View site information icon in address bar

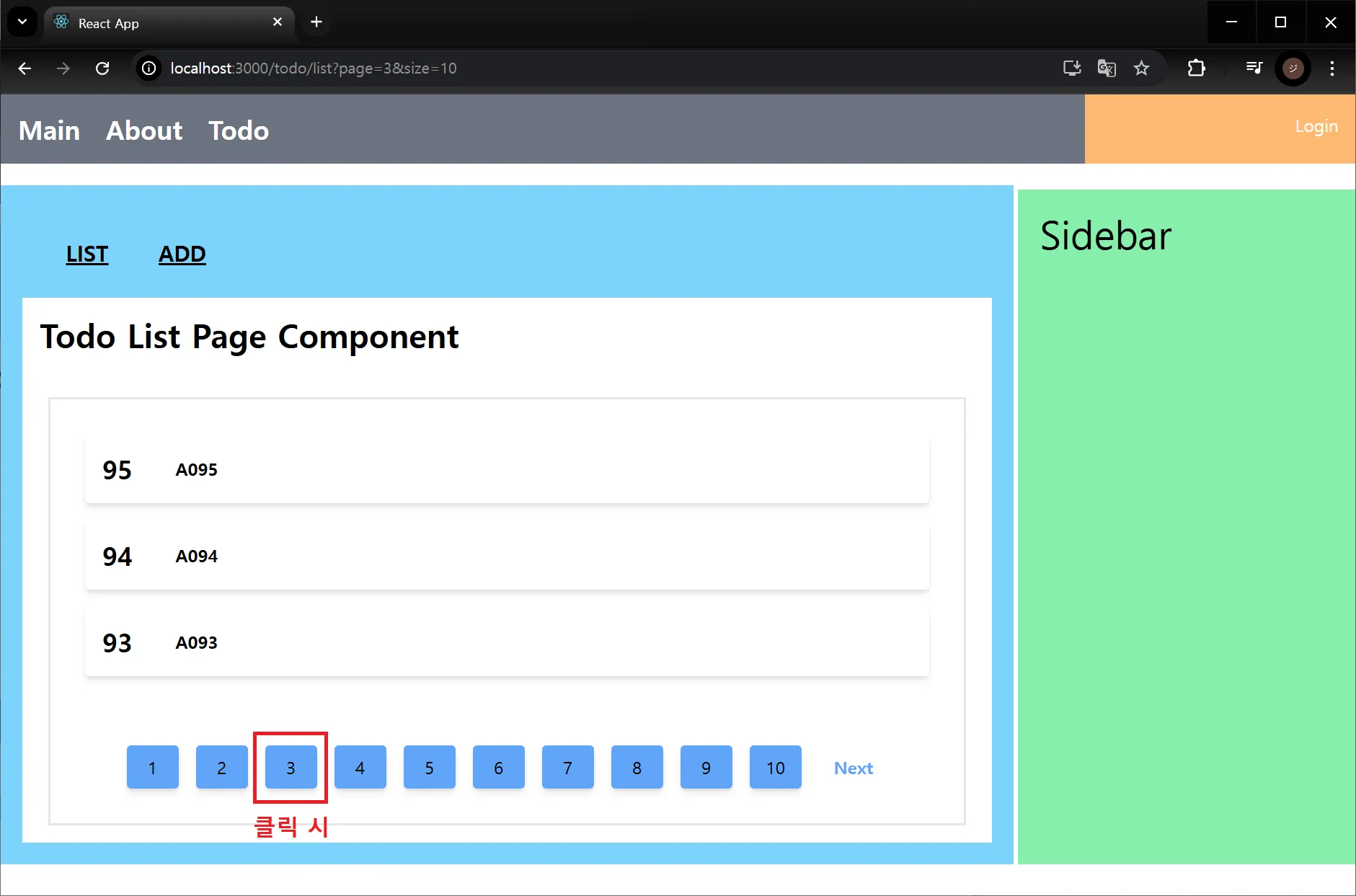pyautogui.click(x=149, y=68)
